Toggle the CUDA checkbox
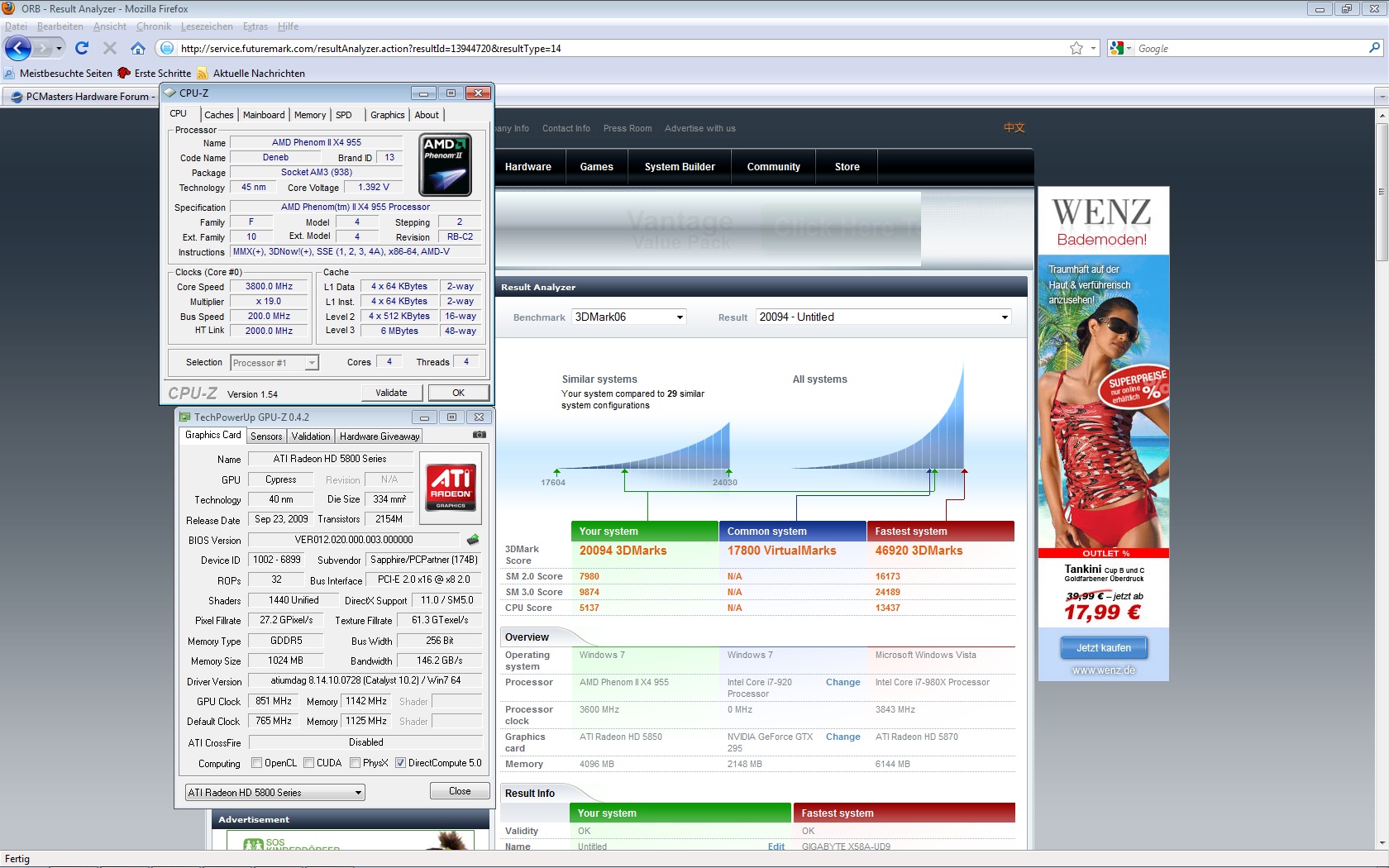 point(308,763)
